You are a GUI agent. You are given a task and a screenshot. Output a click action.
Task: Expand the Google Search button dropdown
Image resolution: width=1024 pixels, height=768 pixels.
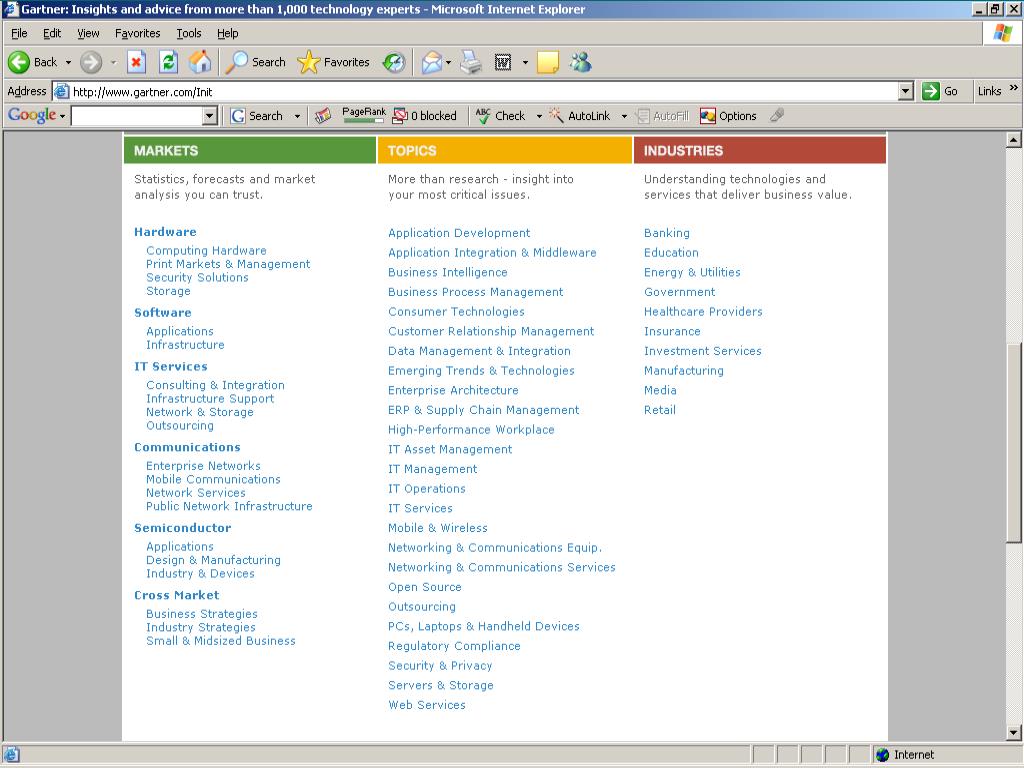click(297, 116)
